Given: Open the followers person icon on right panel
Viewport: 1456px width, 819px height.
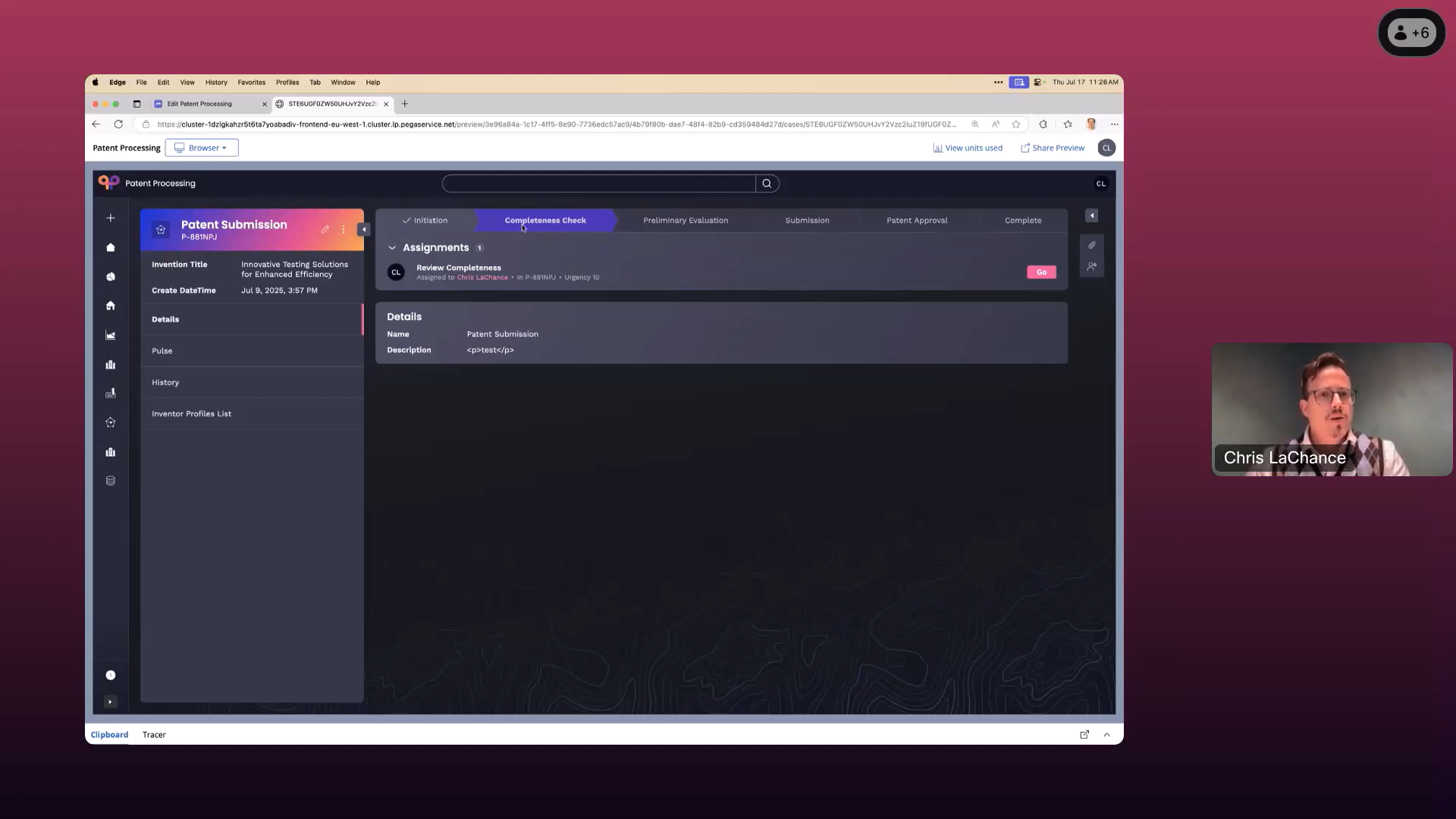Looking at the screenshot, I should point(1092,267).
